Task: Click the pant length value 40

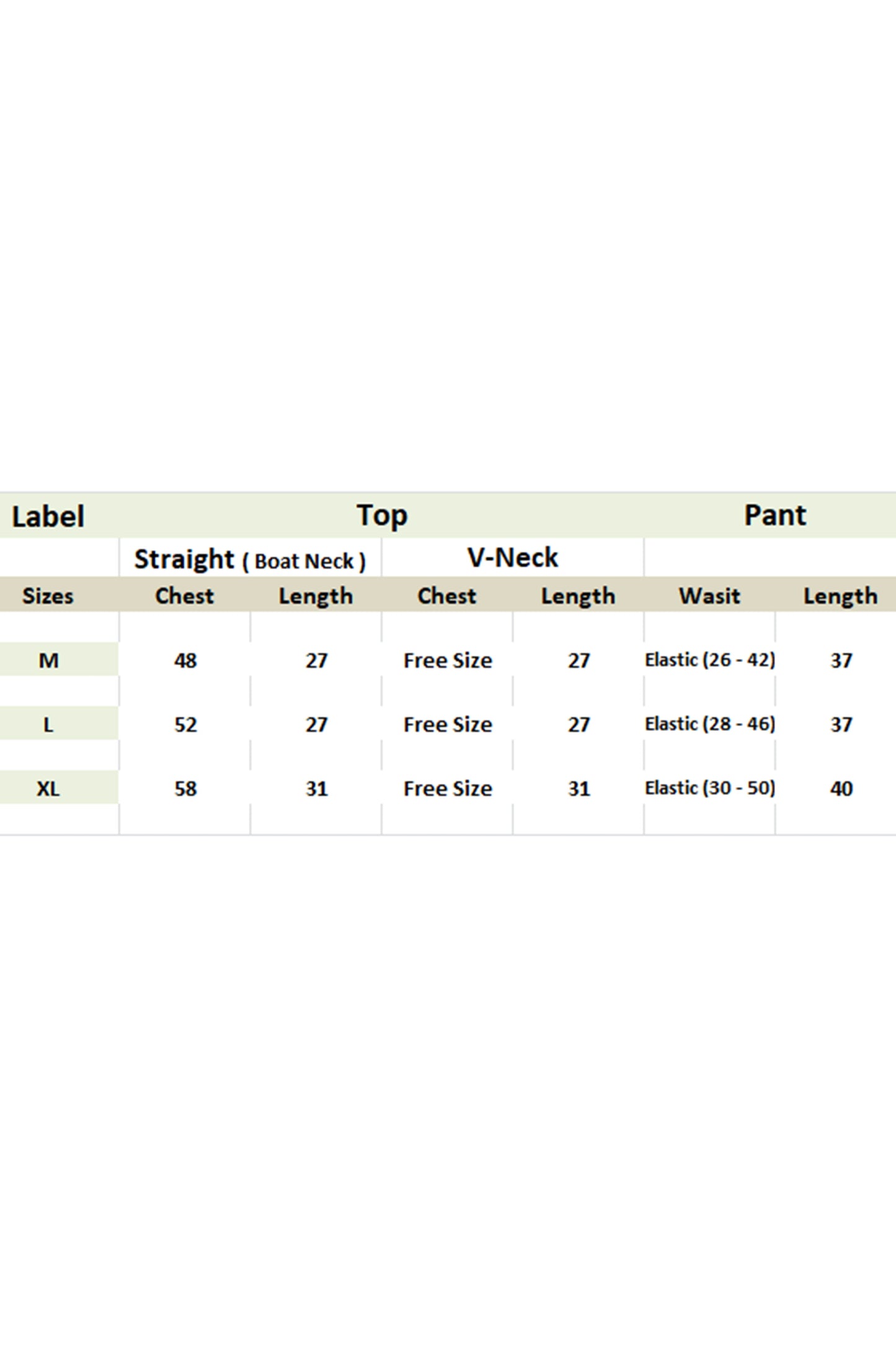Action: 841,789
